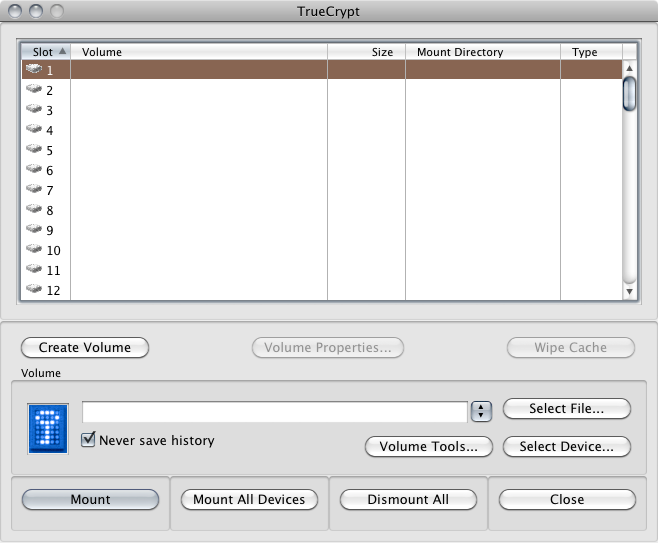658x543 pixels.
Task: Focus the volume path input field
Action: [275, 412]
